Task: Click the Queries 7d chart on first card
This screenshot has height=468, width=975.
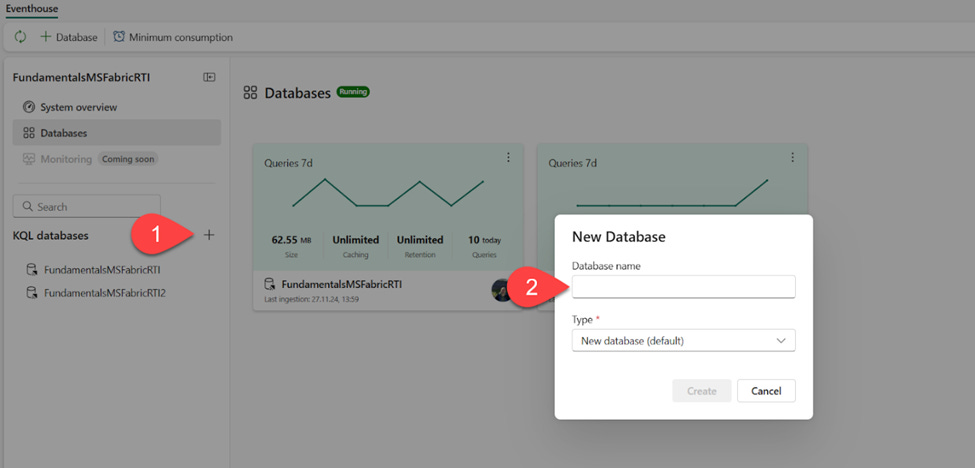Action: click(x=388, y=192)
